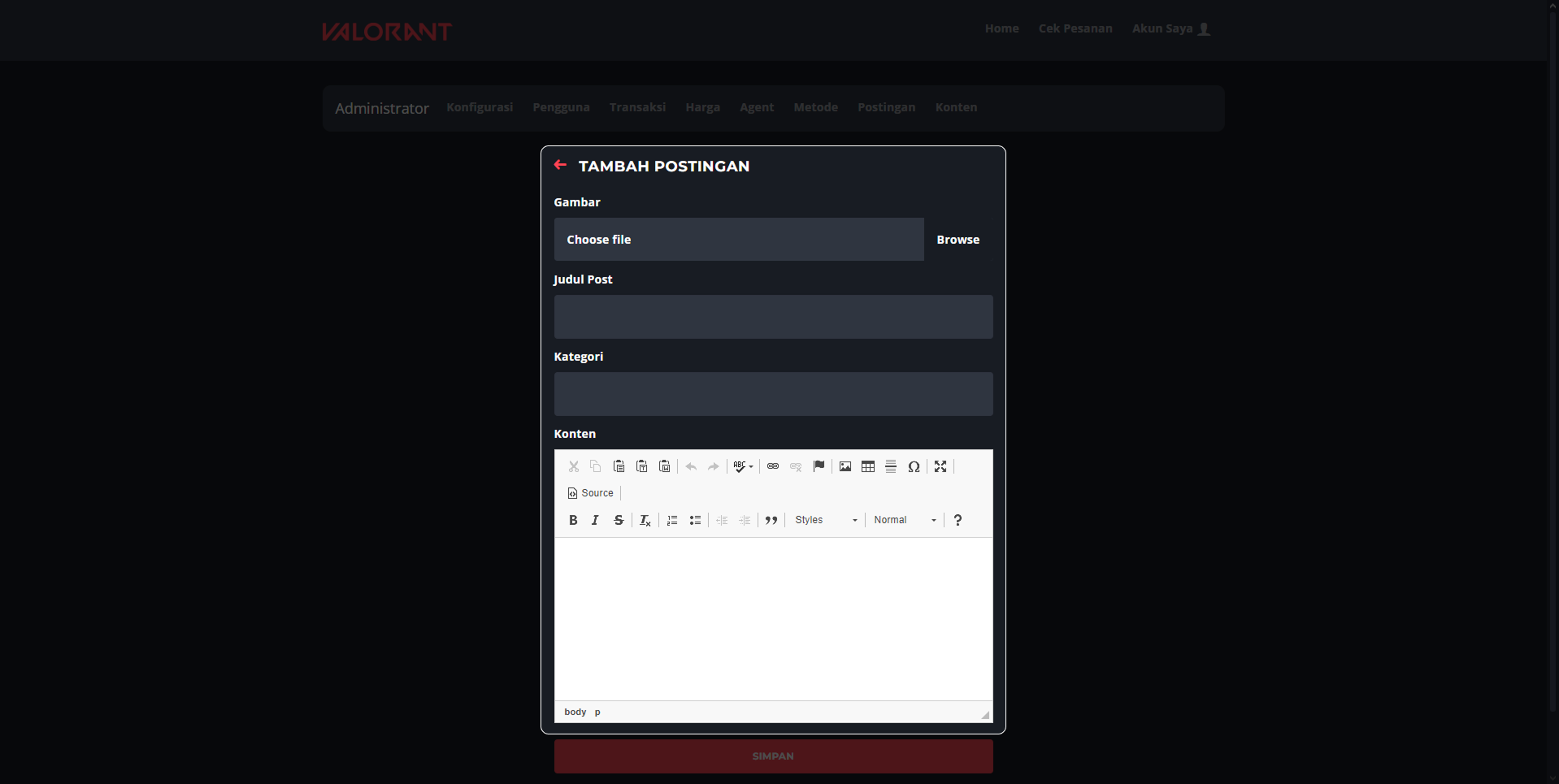Open the spell checker dropdown
1559x784 pixels.
point(743,466)
